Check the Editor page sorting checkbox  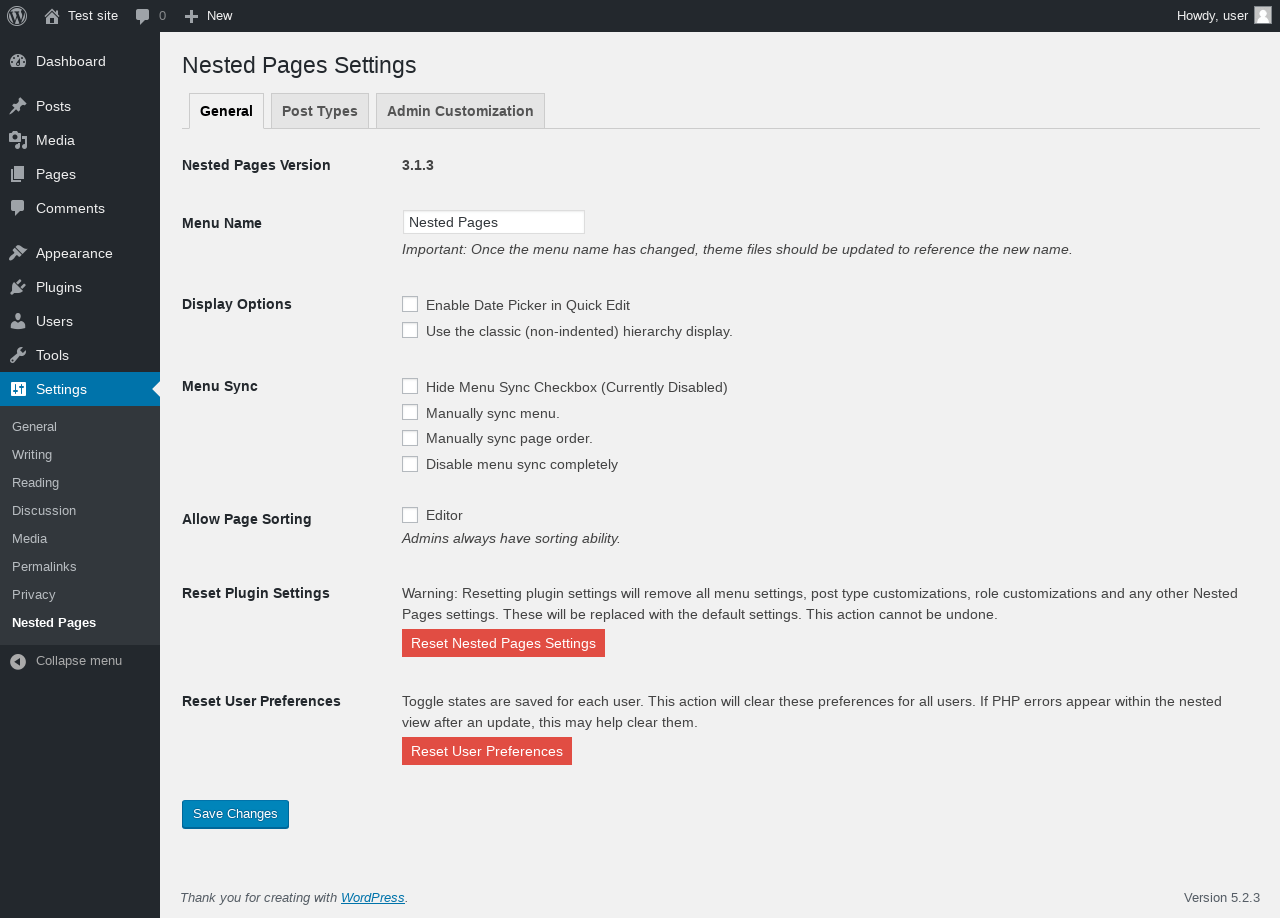[x=410, y=515]
